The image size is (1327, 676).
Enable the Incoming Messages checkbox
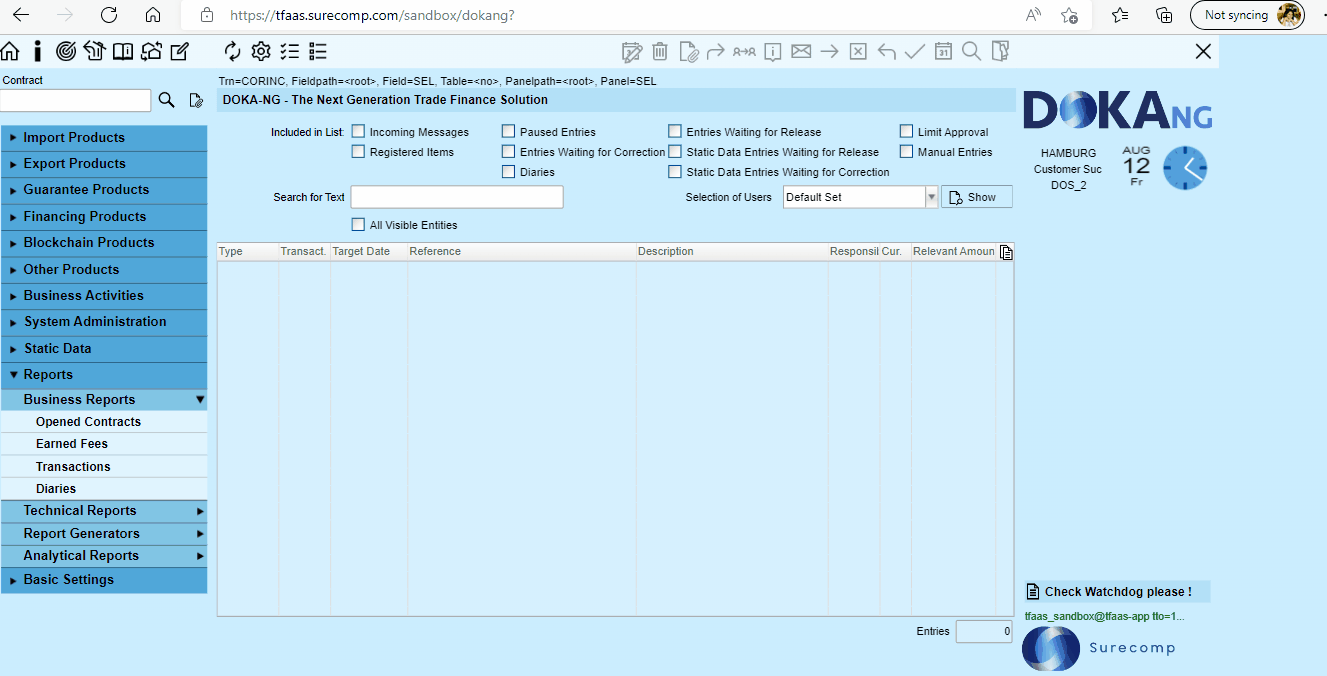click(358, 131)
